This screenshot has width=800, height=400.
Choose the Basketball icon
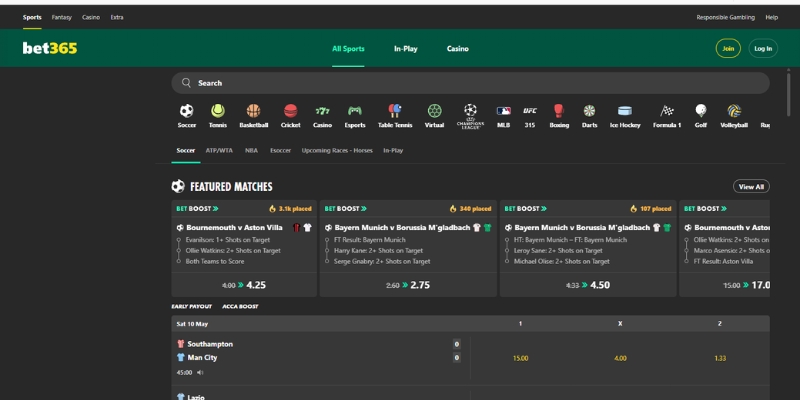click(x=254, y=111)
